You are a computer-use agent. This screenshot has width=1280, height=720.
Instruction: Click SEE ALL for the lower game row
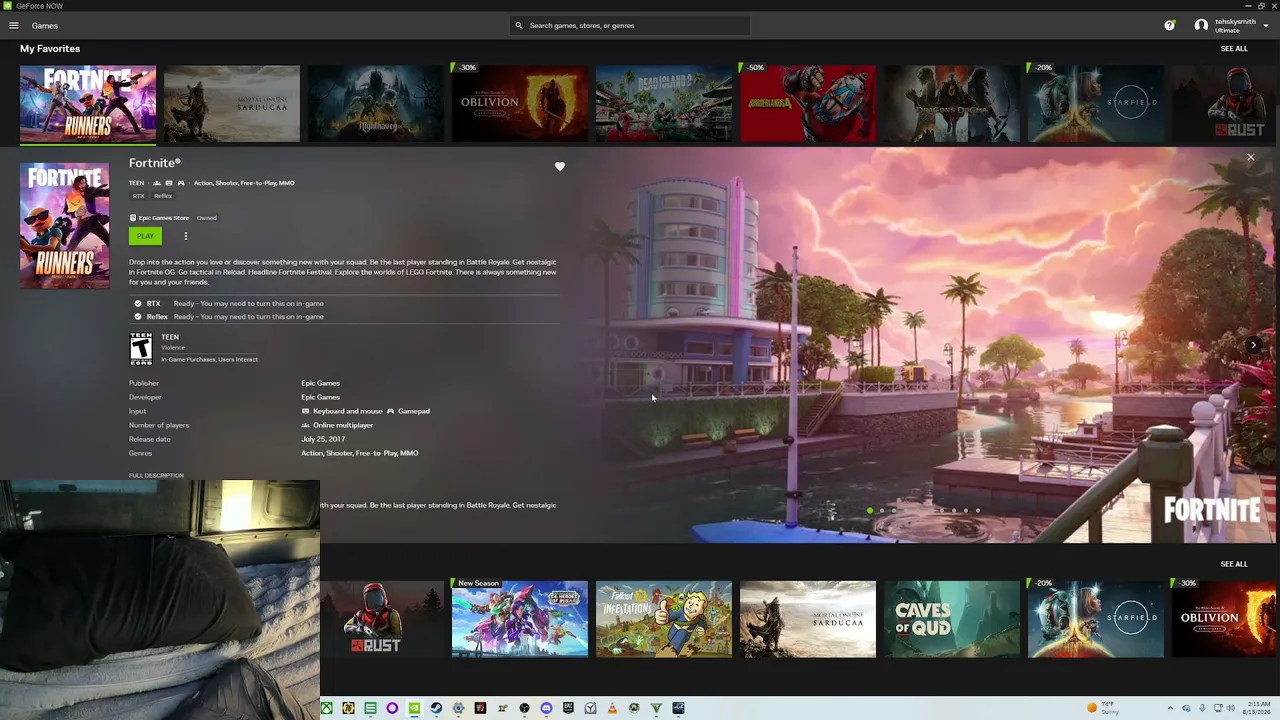[x=1234, y=564]
